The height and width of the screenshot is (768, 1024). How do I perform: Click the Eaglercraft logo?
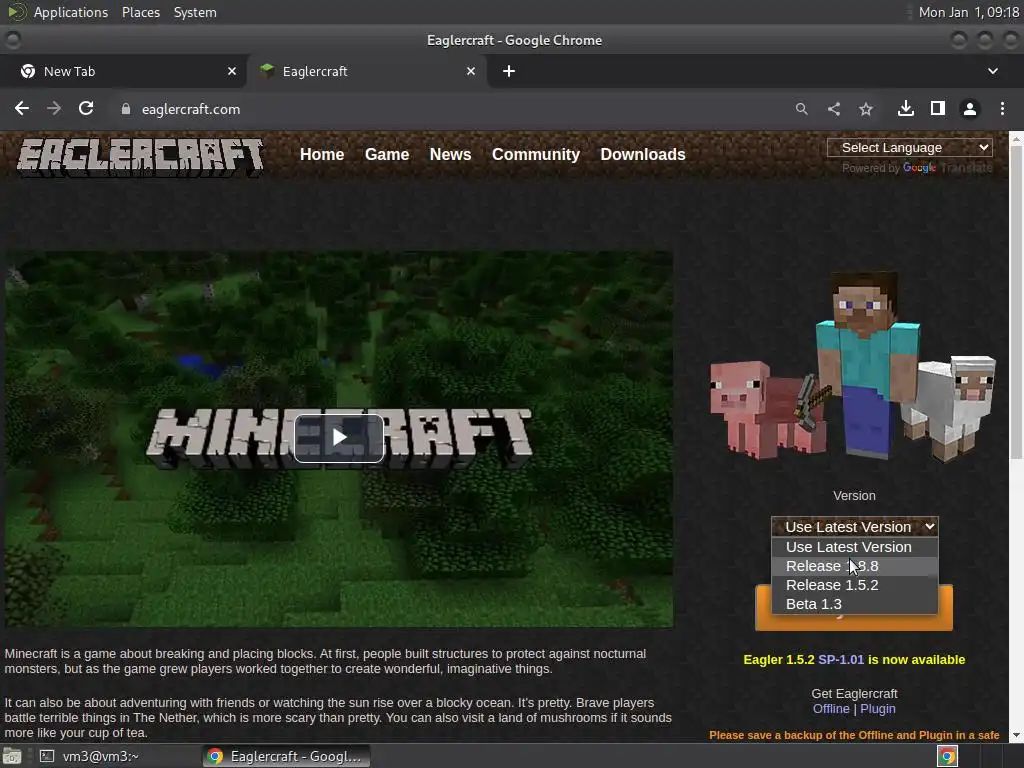140,157
